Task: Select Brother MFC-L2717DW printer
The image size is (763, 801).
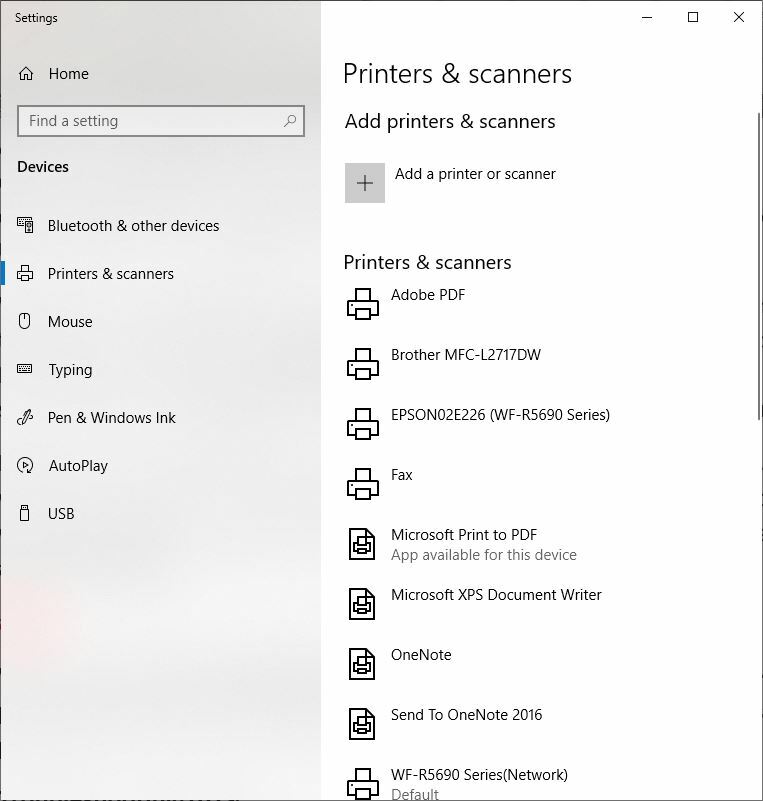Action: (x=466, y=355)
